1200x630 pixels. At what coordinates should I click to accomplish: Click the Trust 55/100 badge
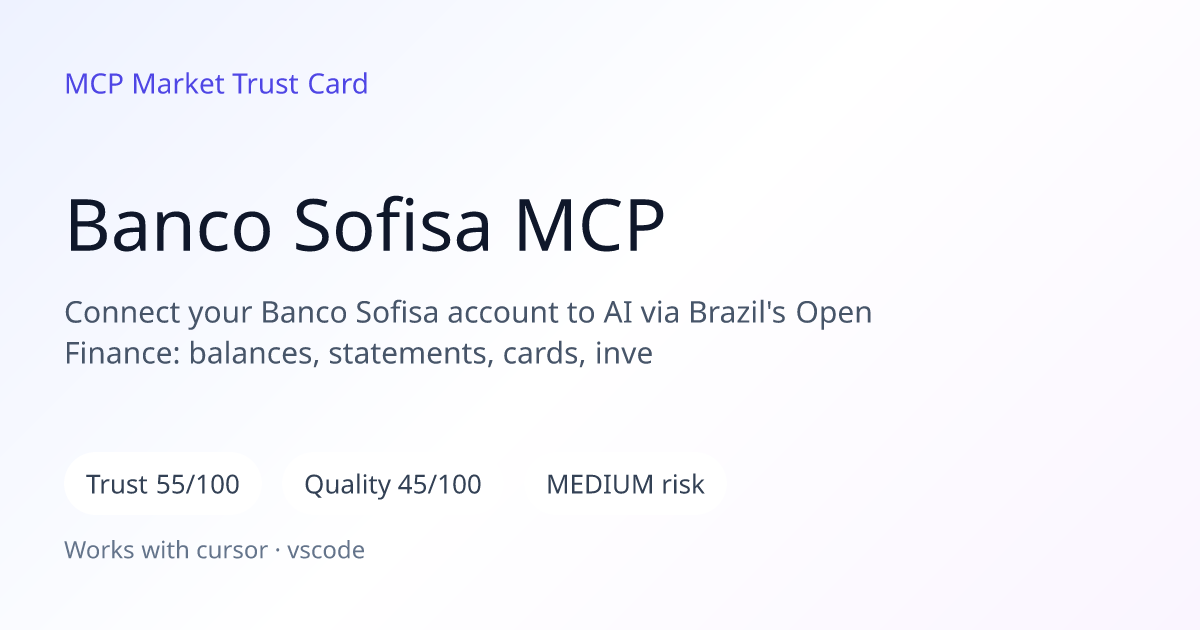[163, 485]
